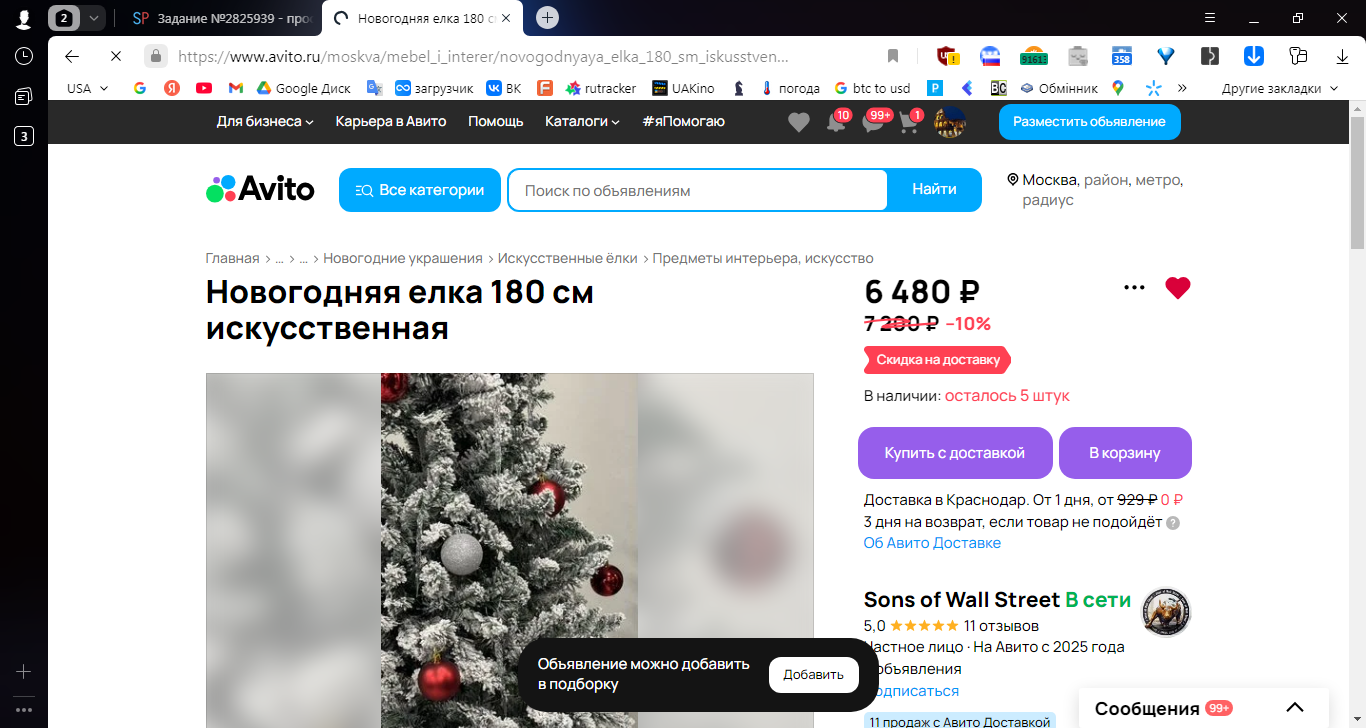The image size is (1366, 728).
Task: Open the Sons of Wall Street seller avatar
Action: 1166,612
